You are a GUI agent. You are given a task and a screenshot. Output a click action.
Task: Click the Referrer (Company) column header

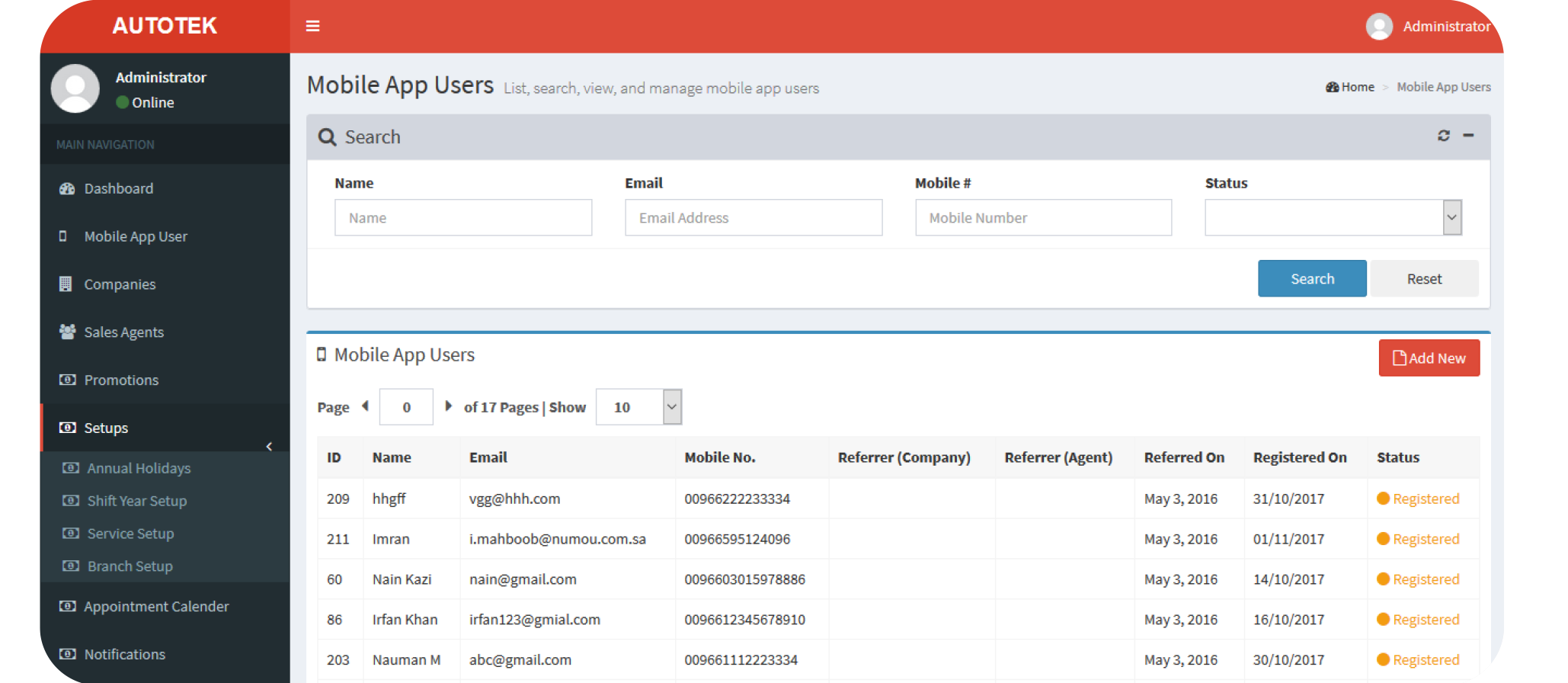[x=904, y=457]
